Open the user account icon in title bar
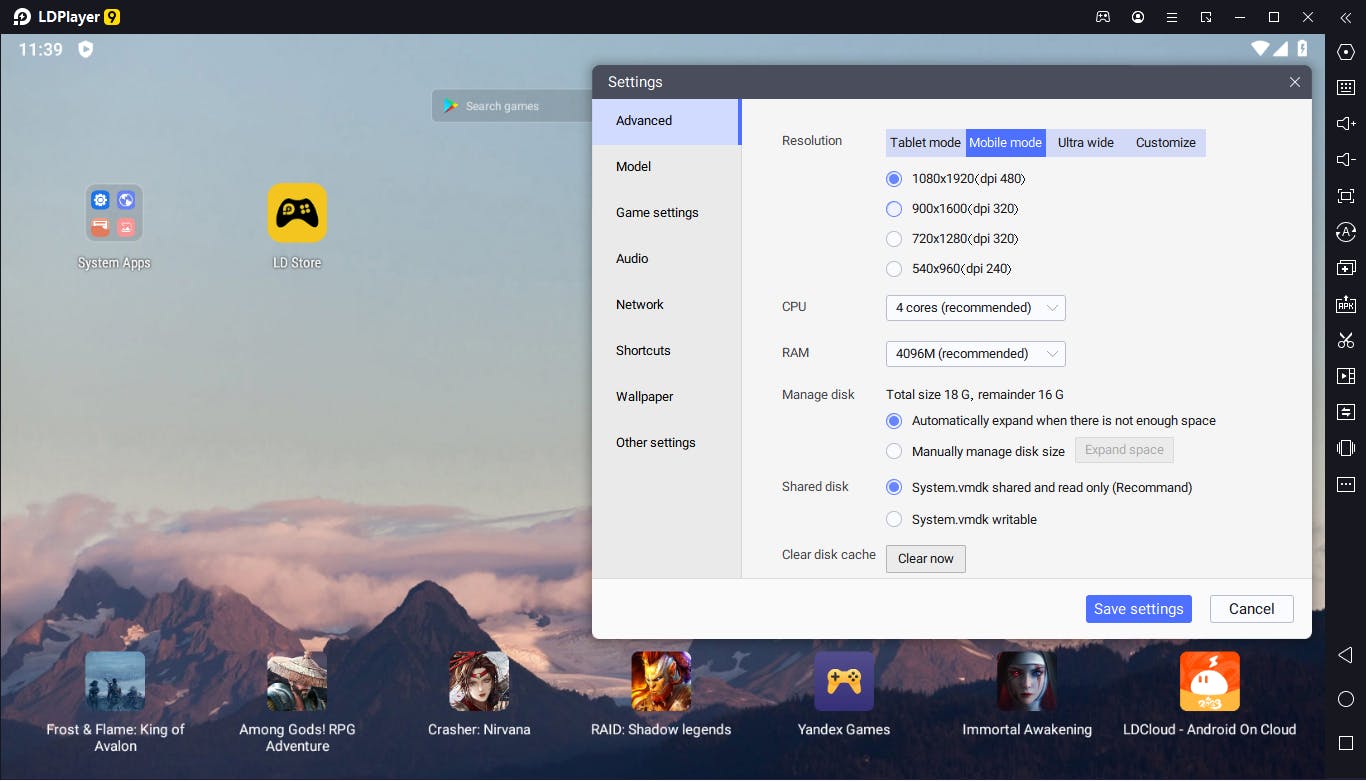Image resolution: width=1366 pixels, height=781 pixels. pyautogui.click(x=1138, y=17)
